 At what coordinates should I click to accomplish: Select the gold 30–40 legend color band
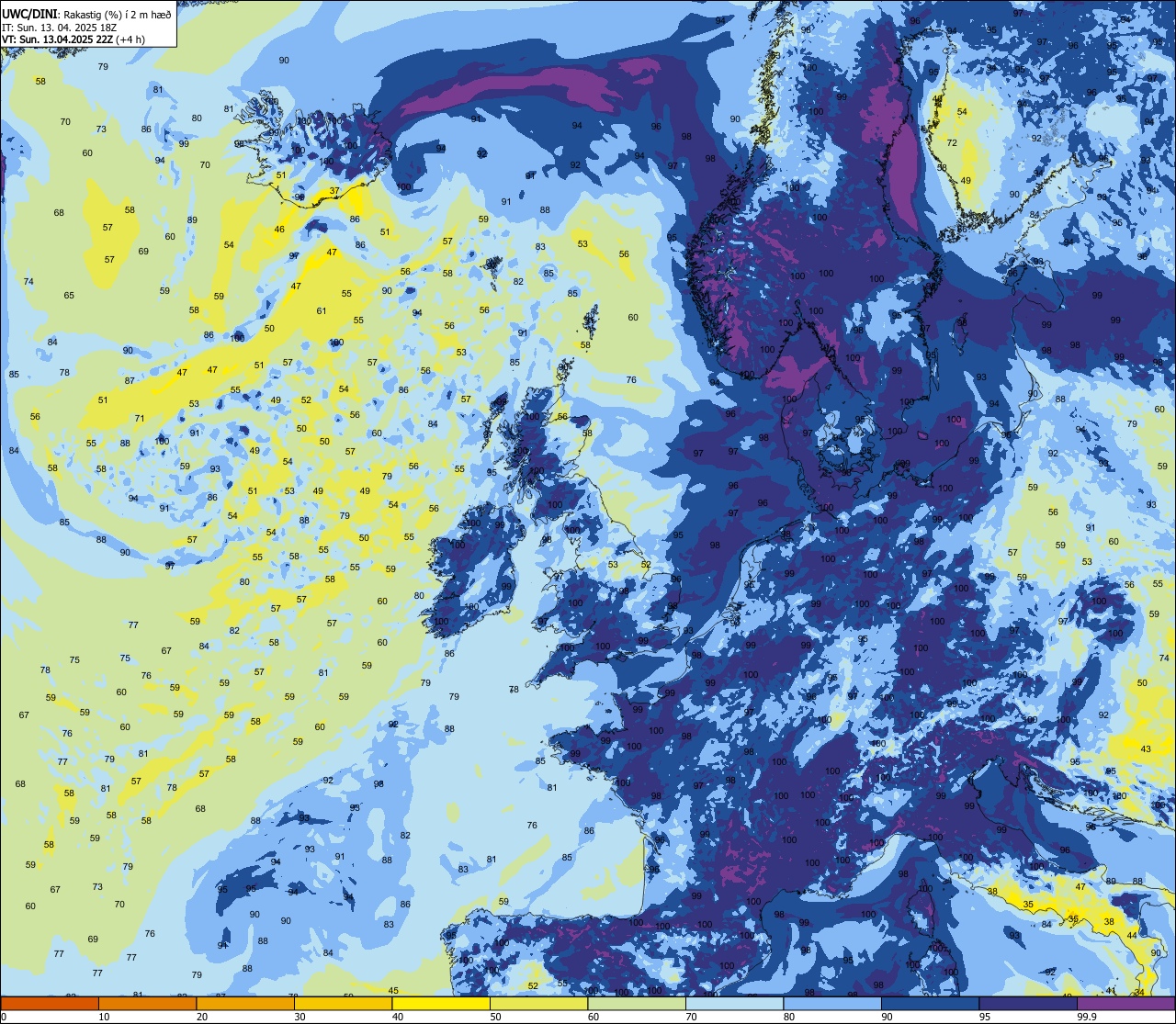click(343, 1003)
